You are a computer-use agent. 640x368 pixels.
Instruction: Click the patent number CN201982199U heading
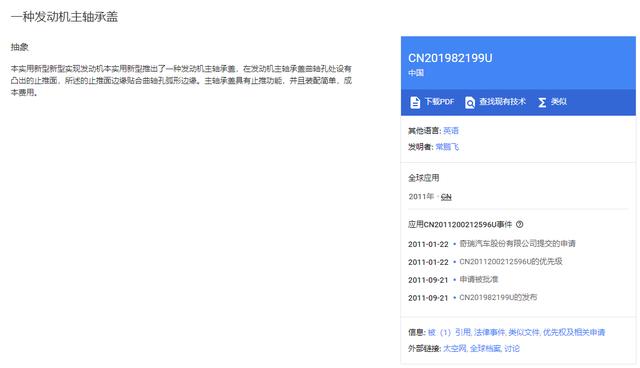450,58
